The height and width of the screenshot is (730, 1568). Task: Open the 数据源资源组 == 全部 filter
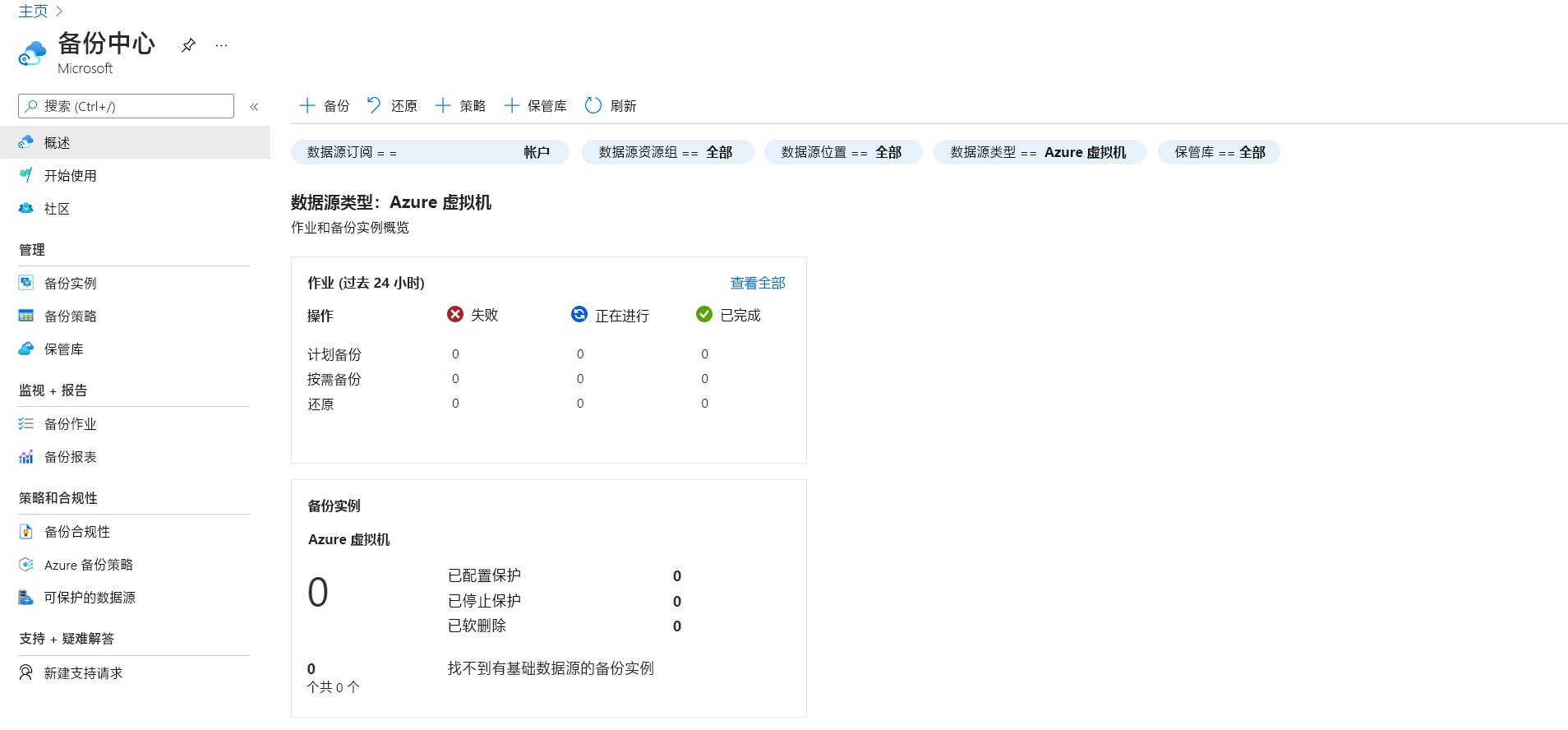pos(667,152)
